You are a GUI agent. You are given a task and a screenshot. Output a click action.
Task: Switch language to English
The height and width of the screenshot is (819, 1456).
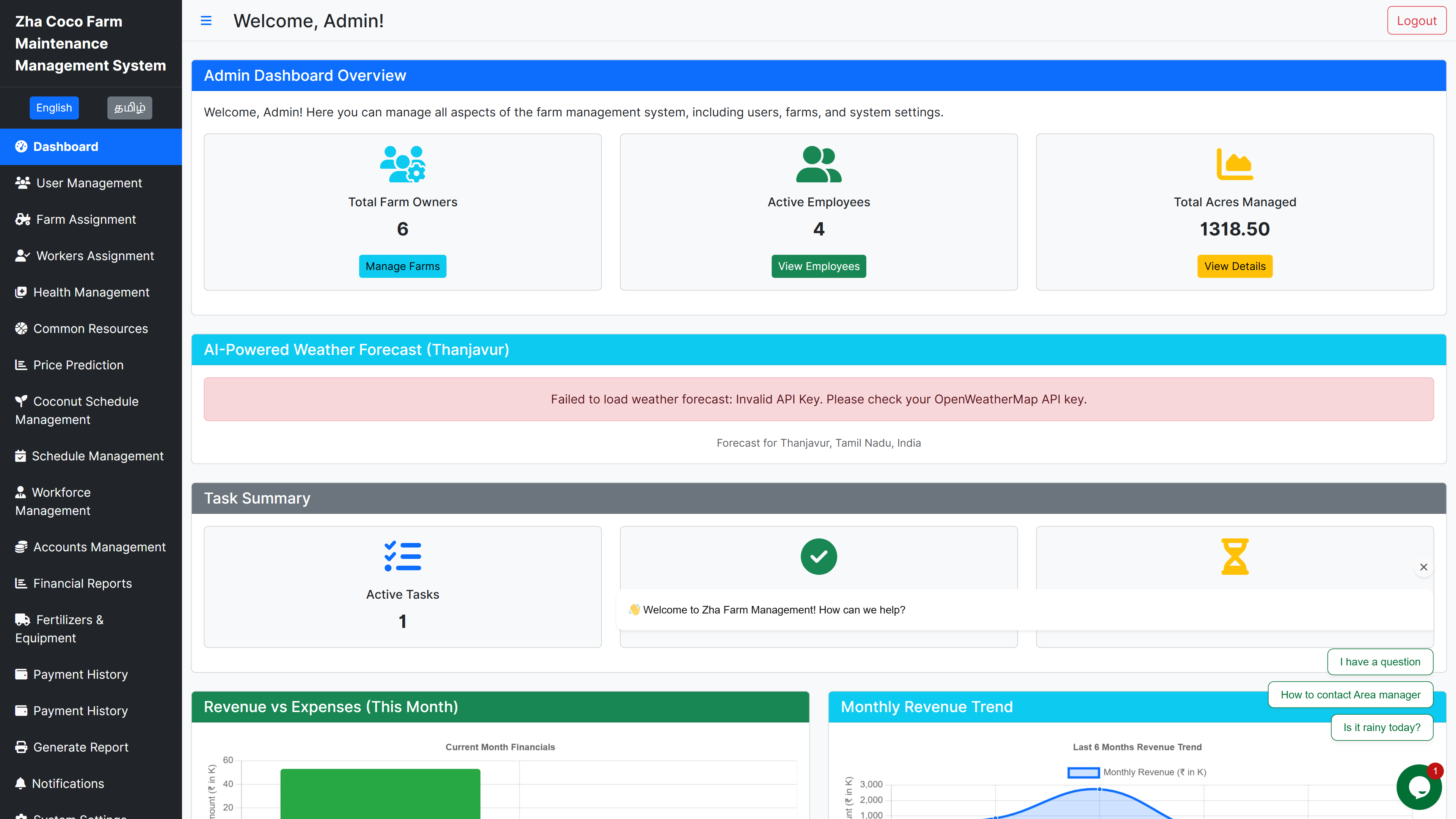point(54,108)
